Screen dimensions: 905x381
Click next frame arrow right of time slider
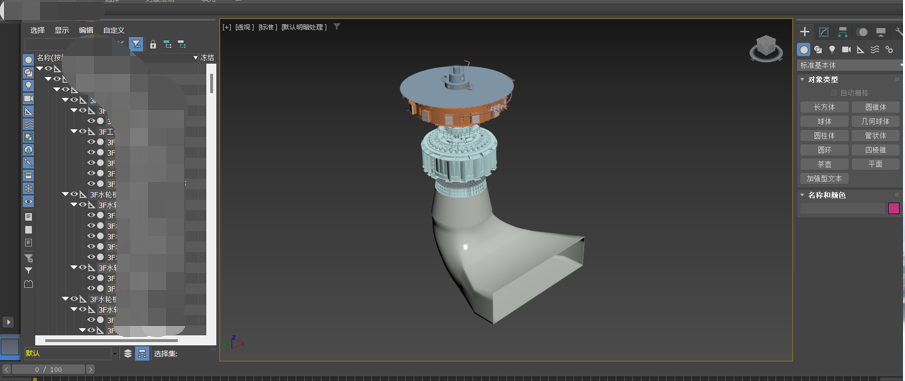[x=90, y=369]
